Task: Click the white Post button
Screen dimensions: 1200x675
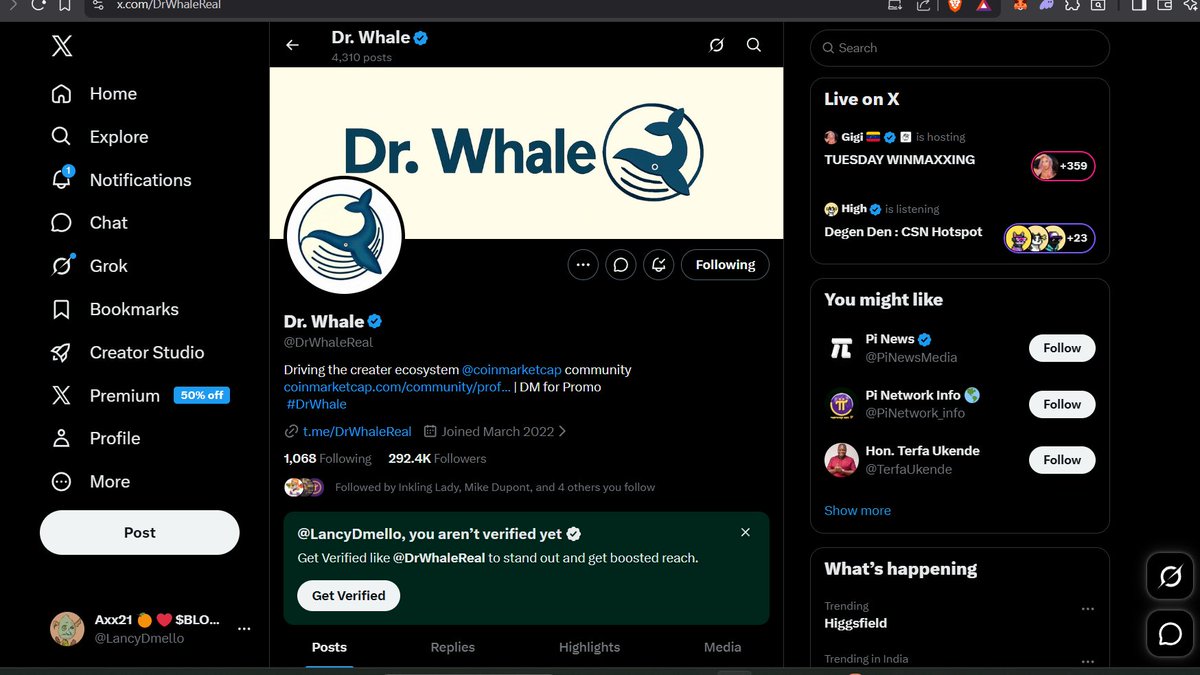Action: pos(140,533)
